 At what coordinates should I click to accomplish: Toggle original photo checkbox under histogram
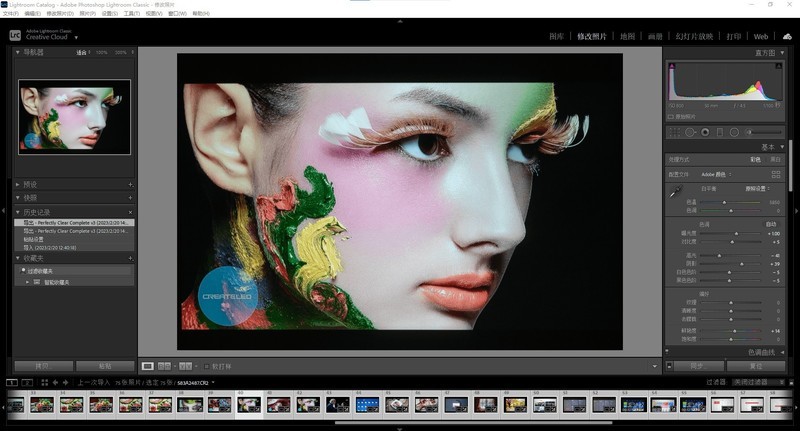click(x=672, y=116)
